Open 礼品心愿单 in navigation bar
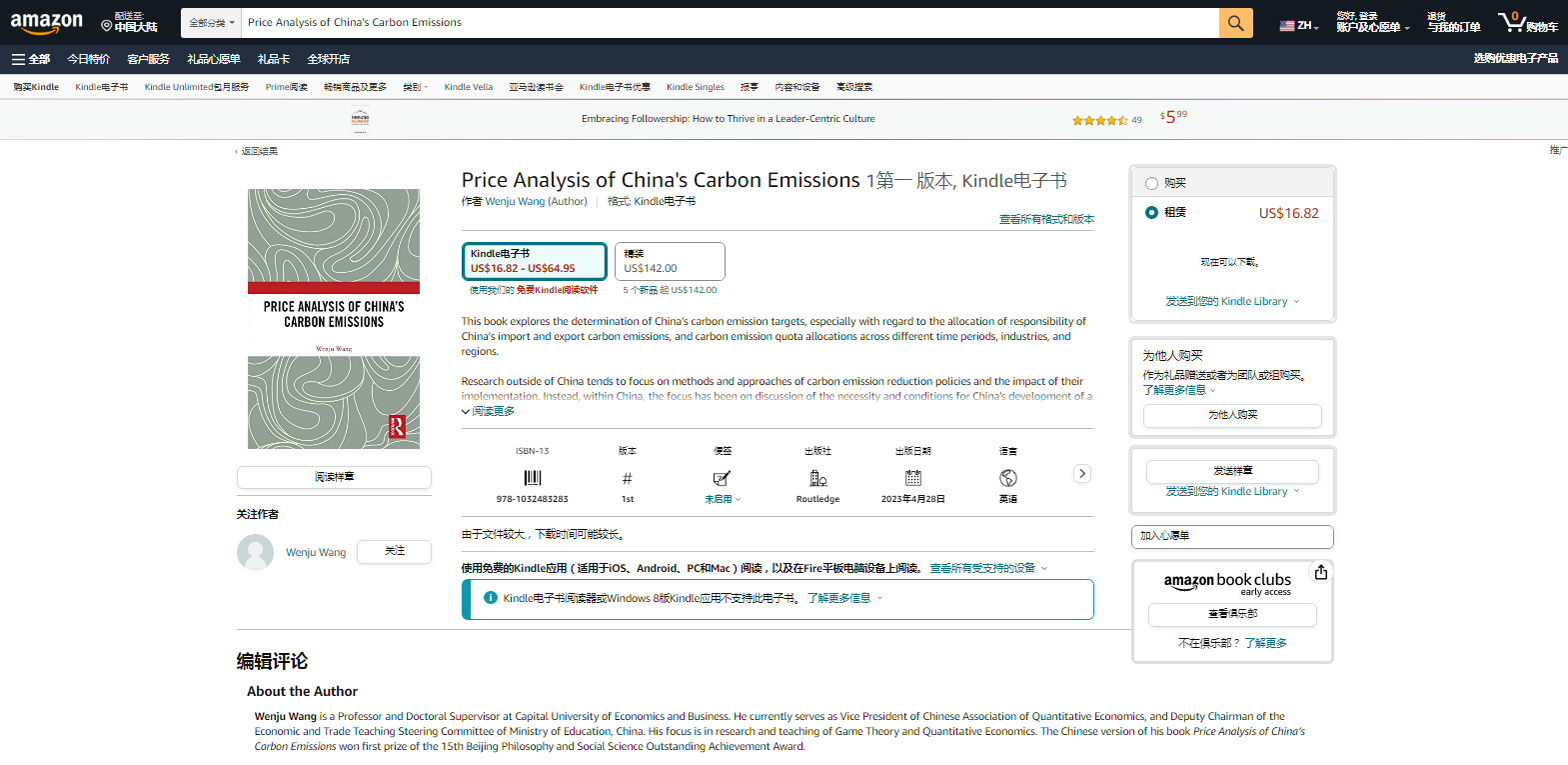This screenshot has width=1568, height=765. coord(214,59)
